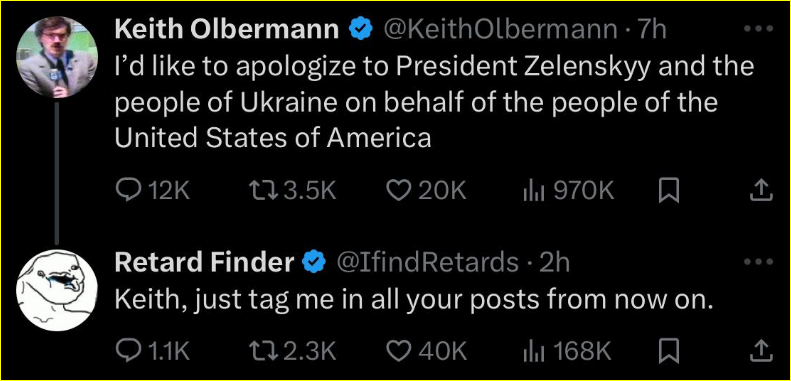View analytics for the 168K views reply

point(568,351)
